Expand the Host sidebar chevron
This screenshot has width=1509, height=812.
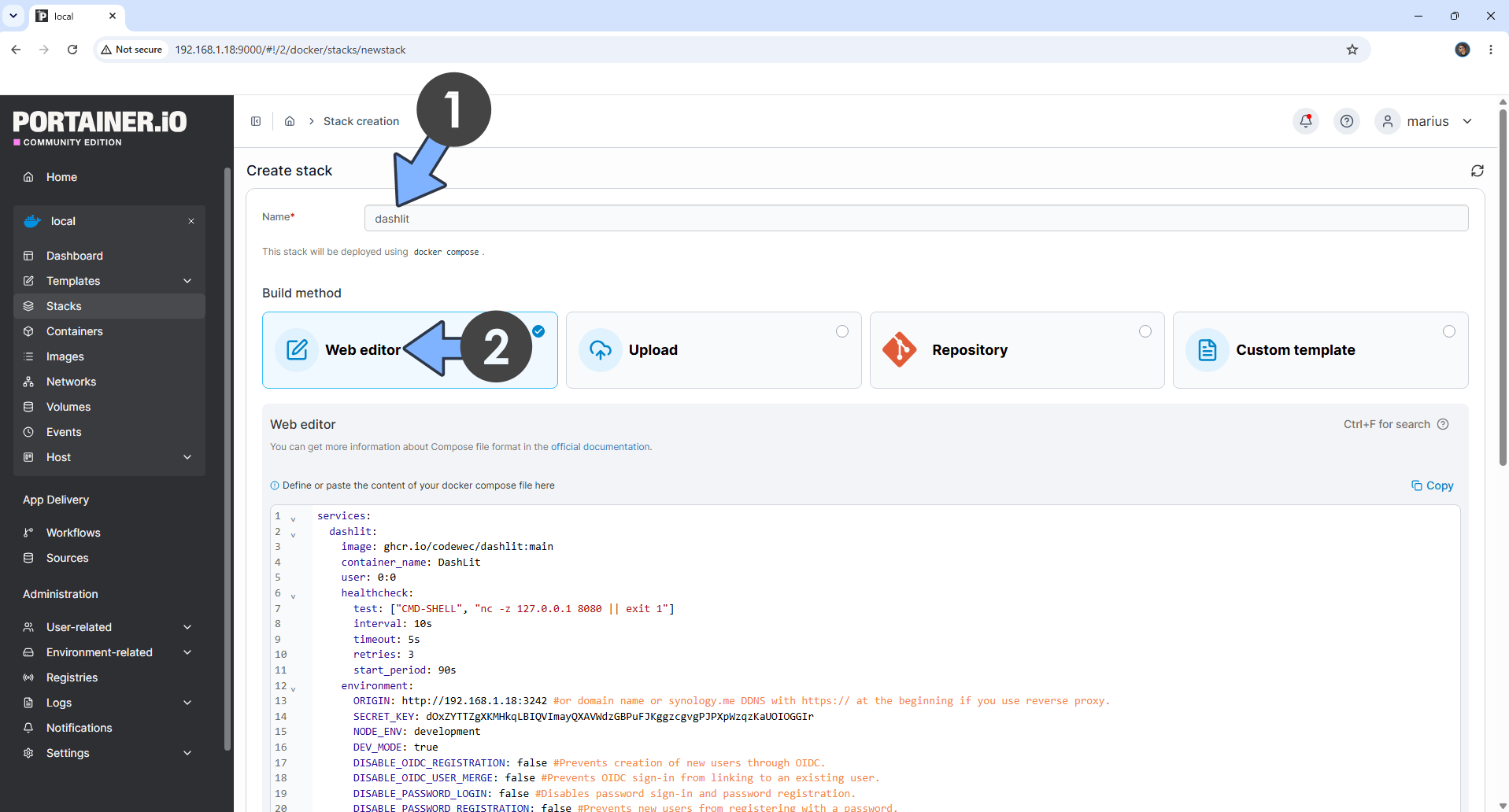point(187,457)
